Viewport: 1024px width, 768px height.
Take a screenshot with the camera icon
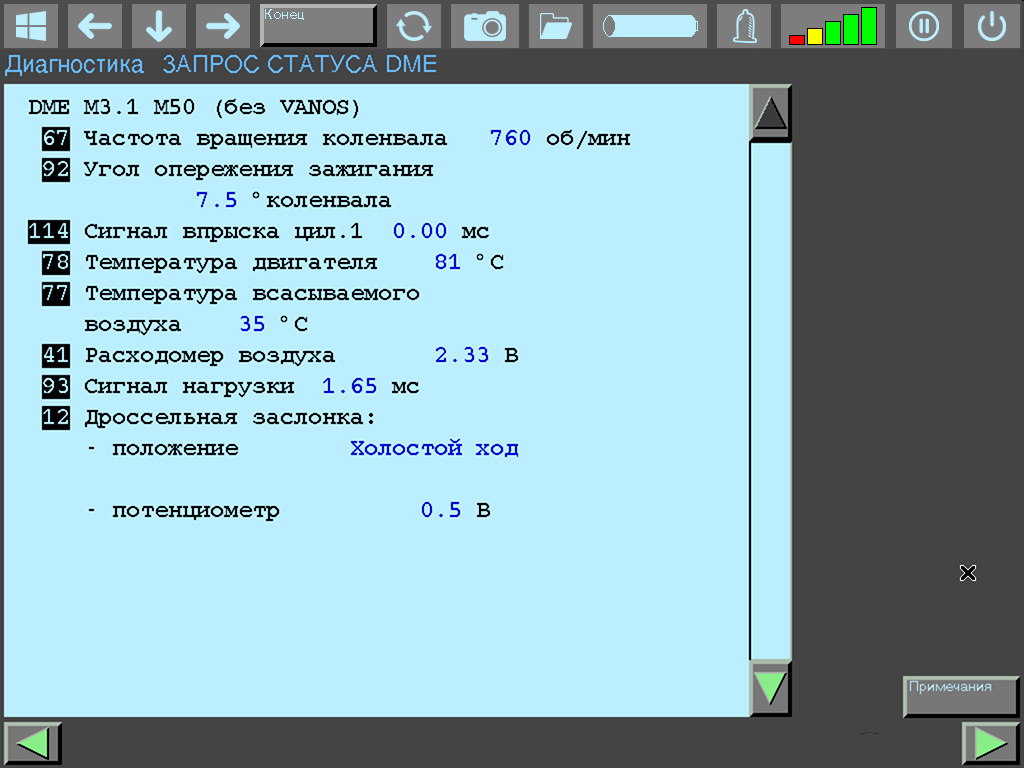click(485, 26)
